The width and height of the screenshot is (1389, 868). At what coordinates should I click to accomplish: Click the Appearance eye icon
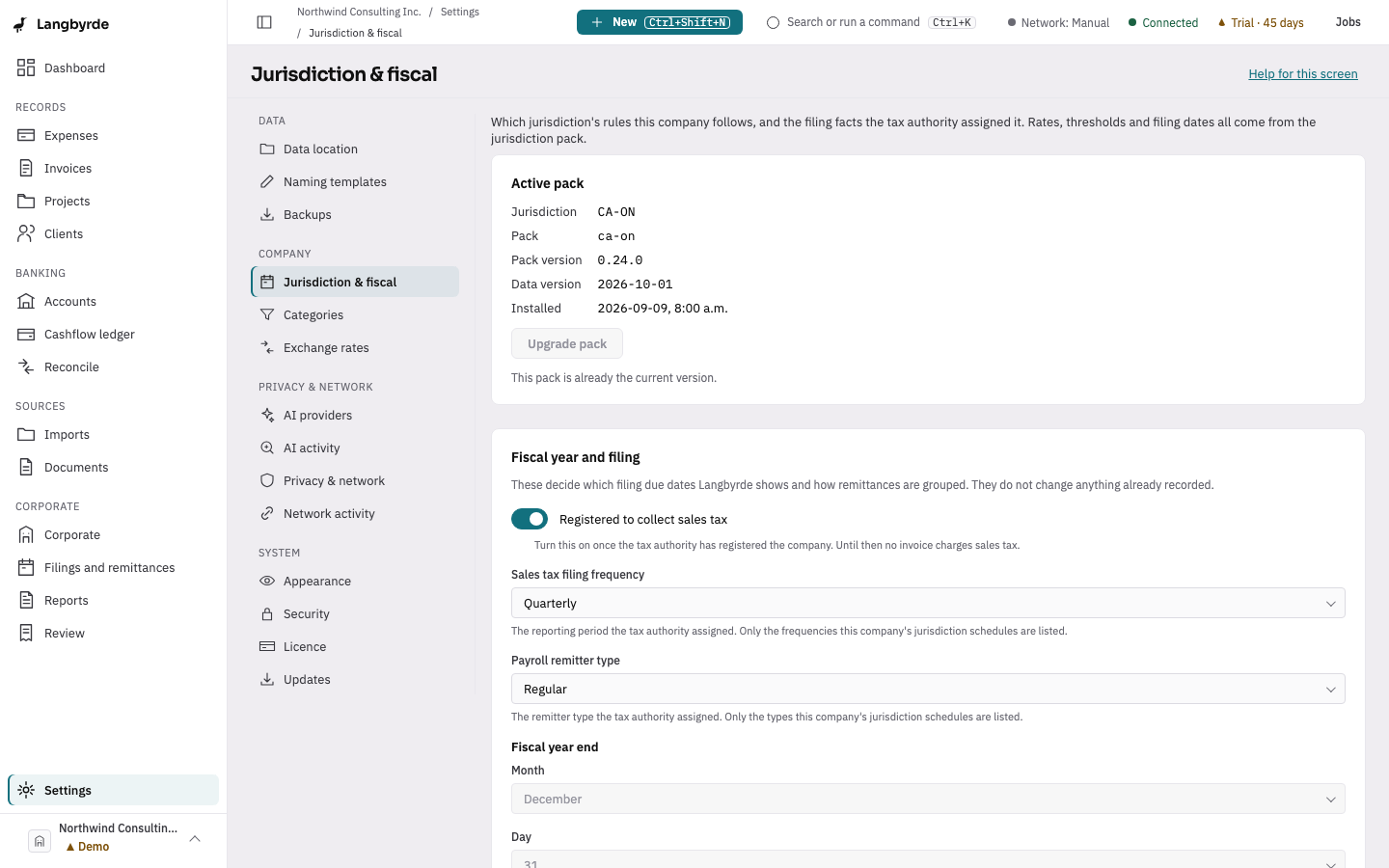pyautogui.click(x=267, y=581)
